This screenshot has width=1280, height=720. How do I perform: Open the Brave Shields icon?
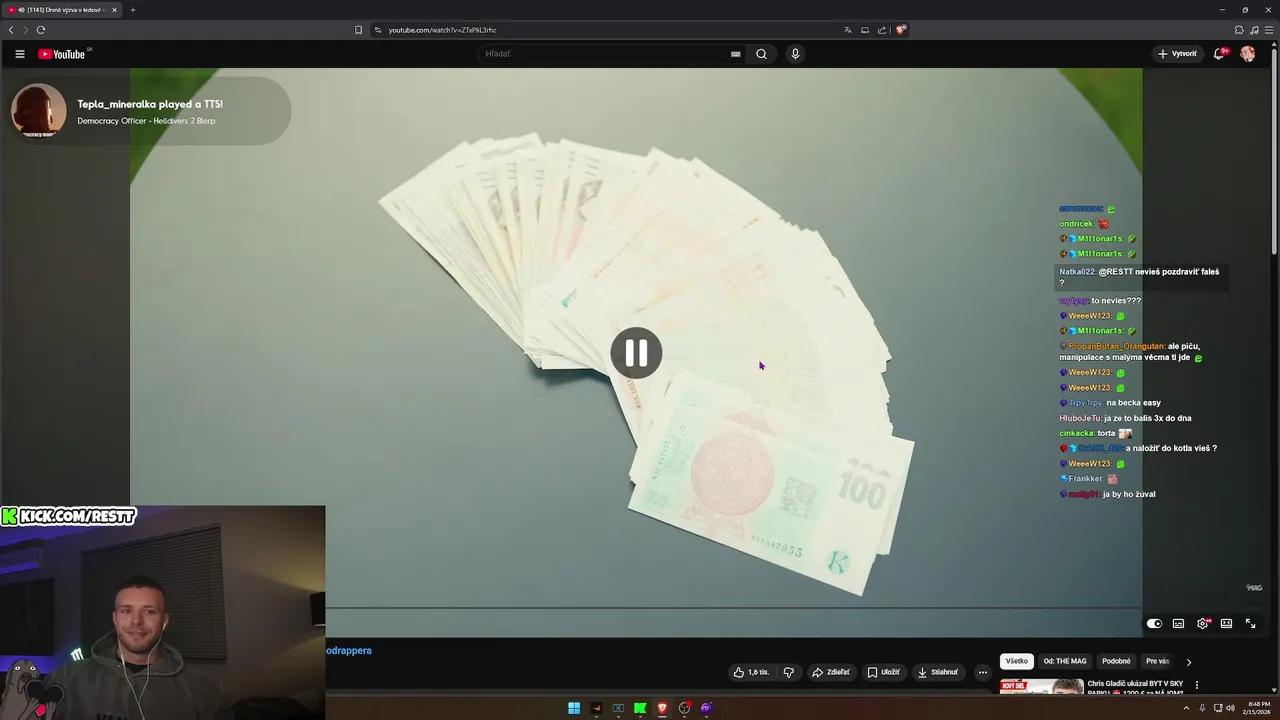[901, 30]
